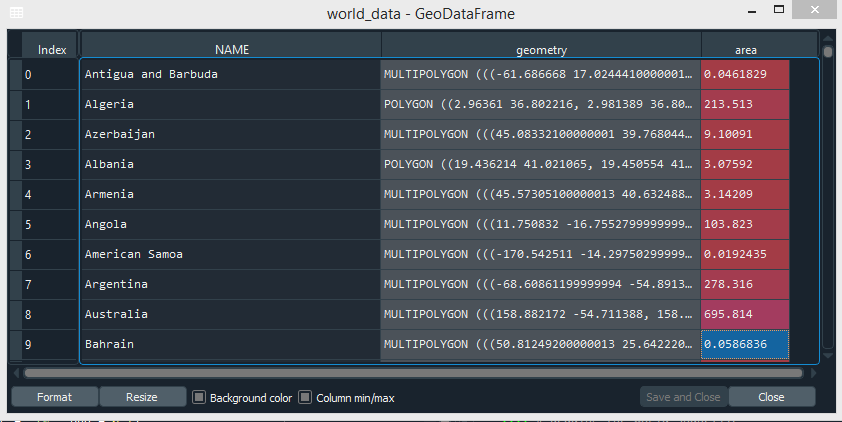Select row index 7
Screen dimensions: 842x422
49,285
